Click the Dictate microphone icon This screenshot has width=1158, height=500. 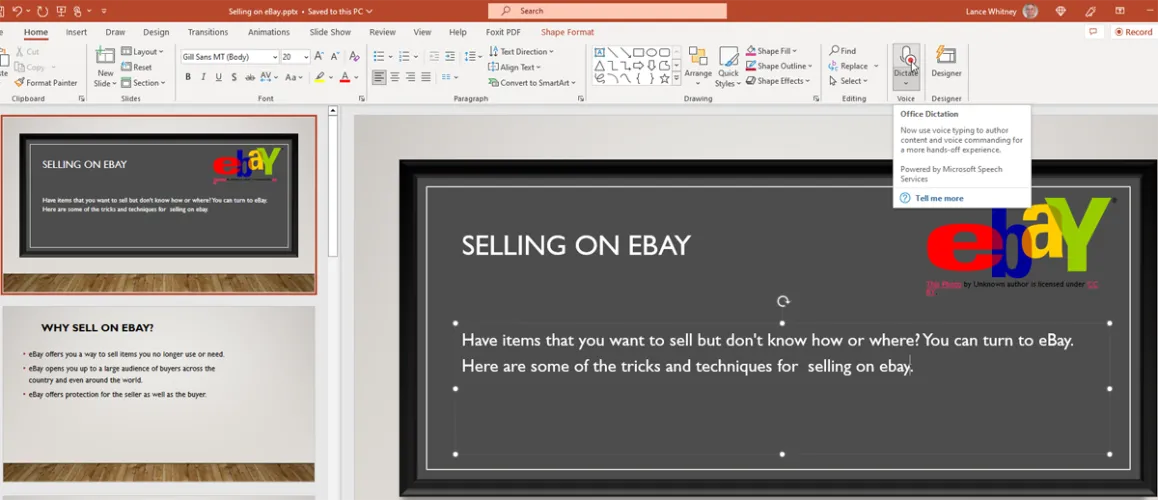tap(906, 57)
